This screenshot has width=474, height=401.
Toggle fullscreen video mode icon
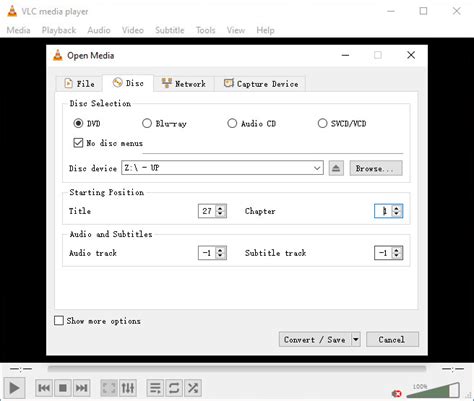pyautogui.click(x=109, y=388)
